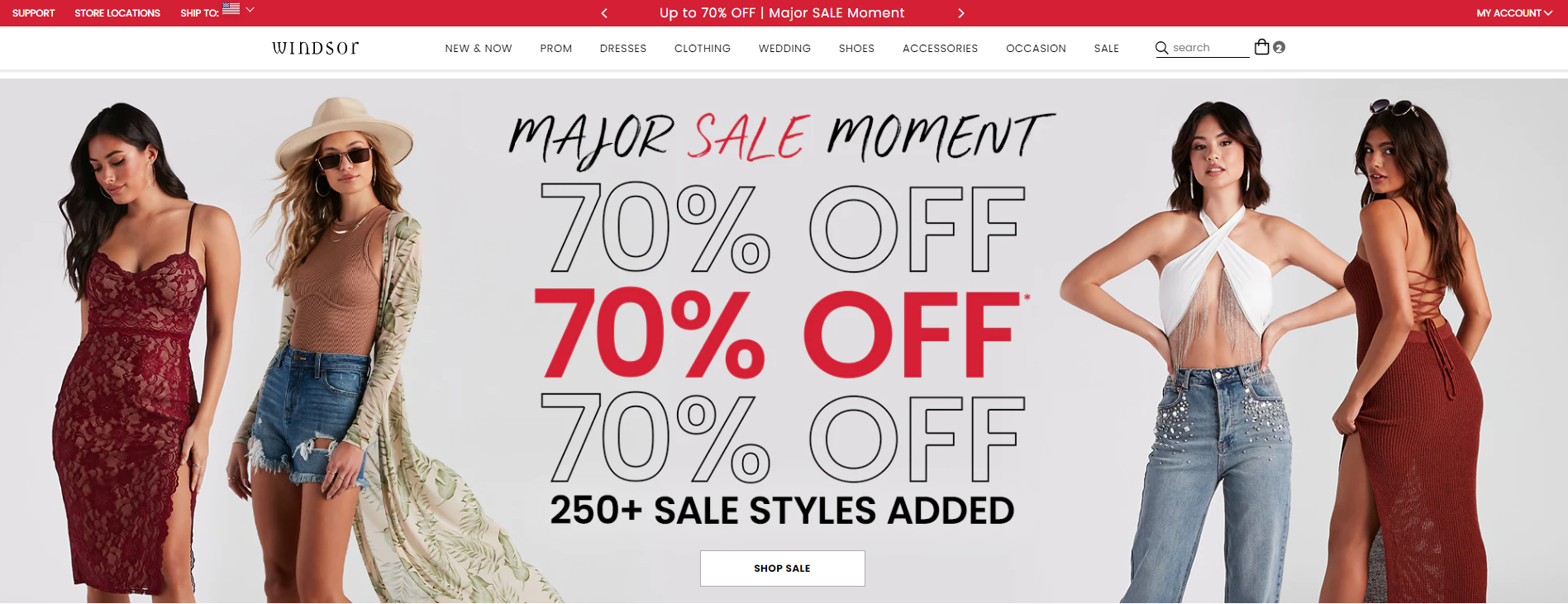Image resolution: width=1568 pixels, height=604 pixels.
Task: Go to previous promo banner arrow
Action: pos(604,13)
